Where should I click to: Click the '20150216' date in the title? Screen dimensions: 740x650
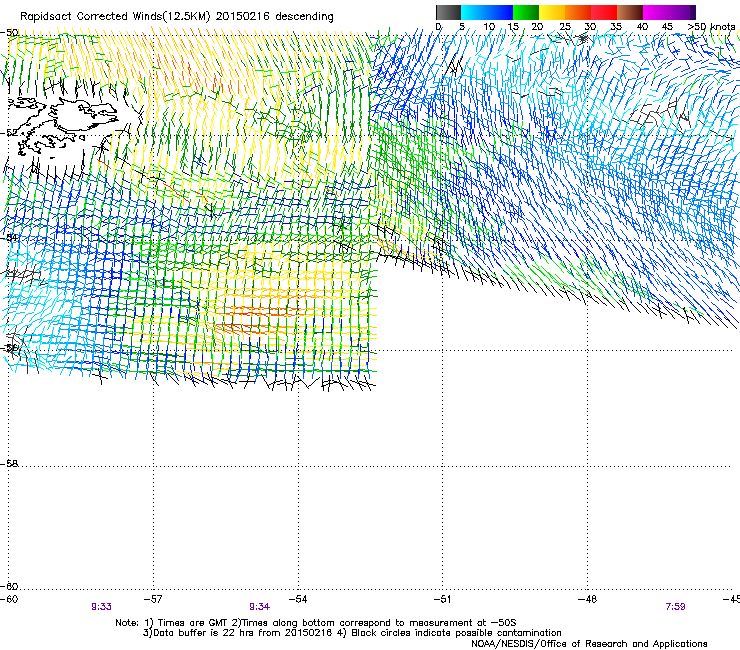point(243,17)
